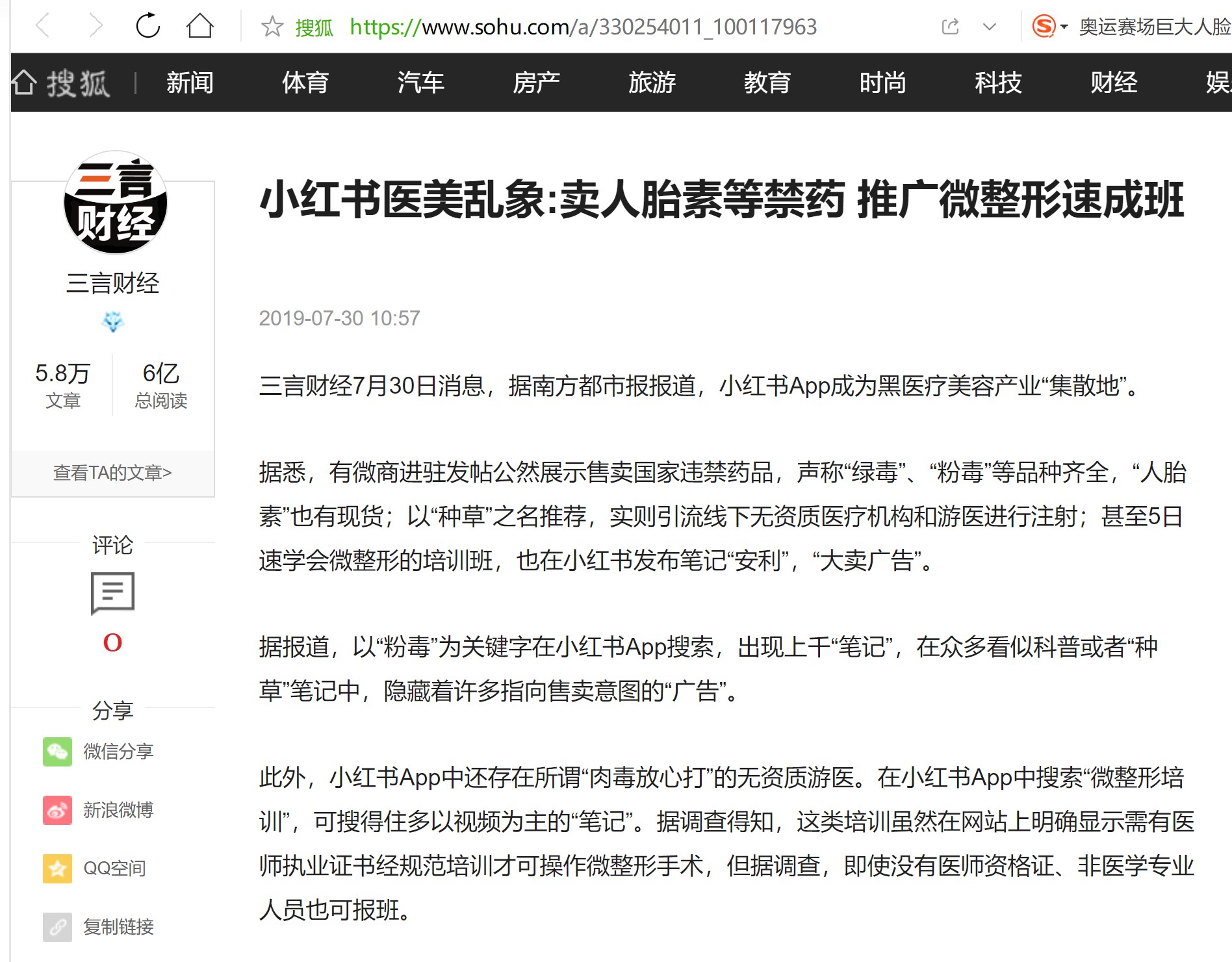Click the 三言财经 avatar logo

[115, 203]
